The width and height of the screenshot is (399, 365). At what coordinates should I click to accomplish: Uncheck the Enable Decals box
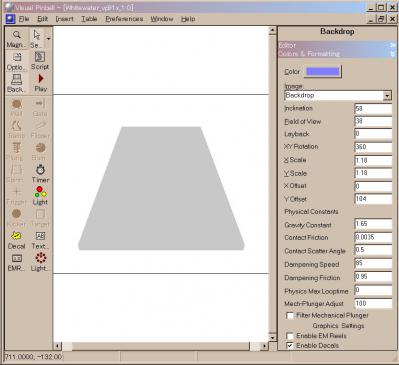point(290,345)
